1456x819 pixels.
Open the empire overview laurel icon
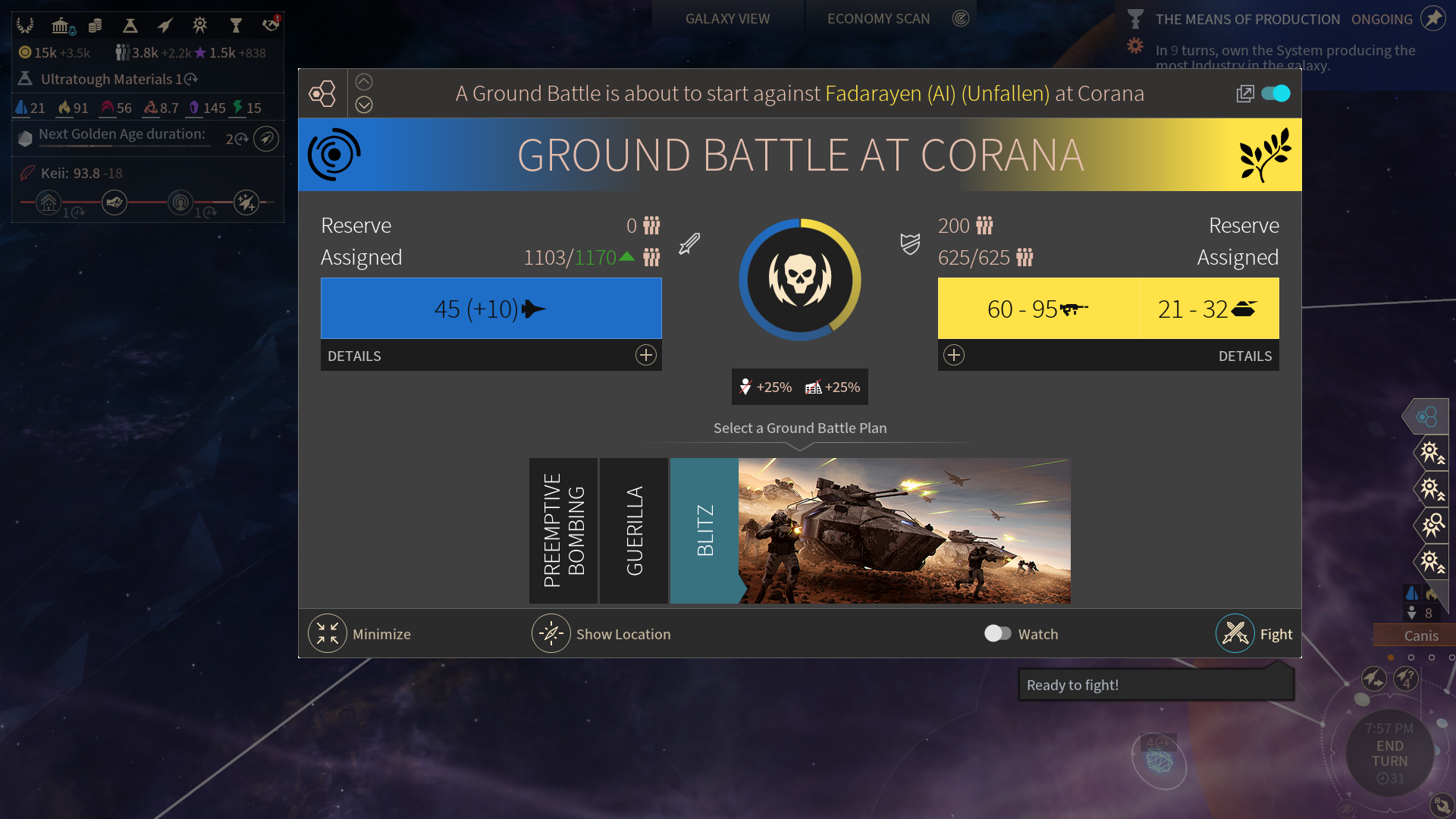click(25, 26)
